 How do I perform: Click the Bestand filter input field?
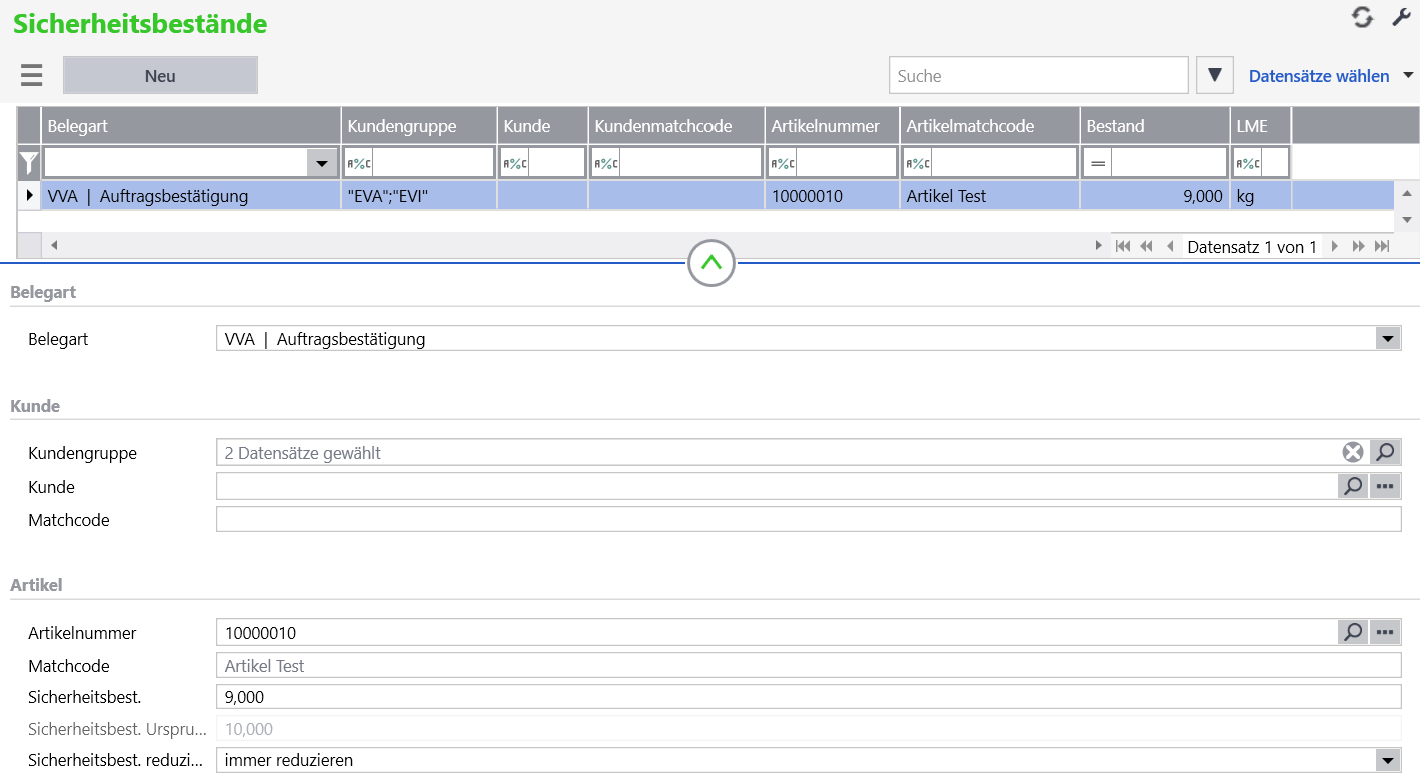click(1169, 163)
